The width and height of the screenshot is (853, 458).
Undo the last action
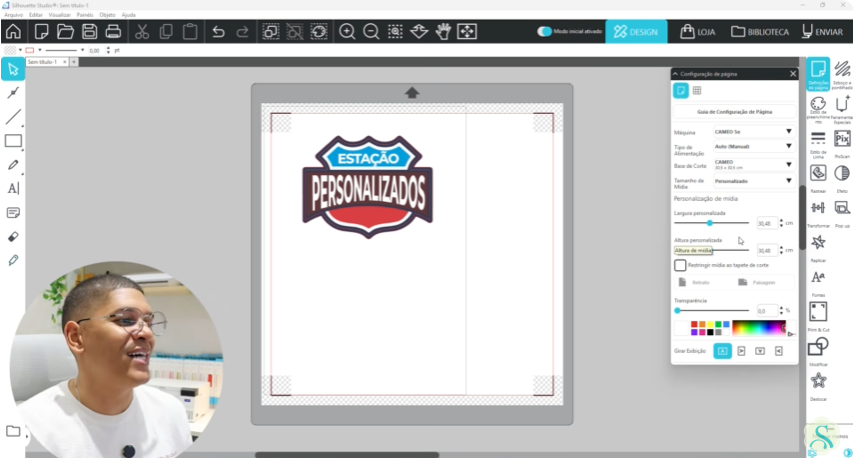(x=218, y=32)
